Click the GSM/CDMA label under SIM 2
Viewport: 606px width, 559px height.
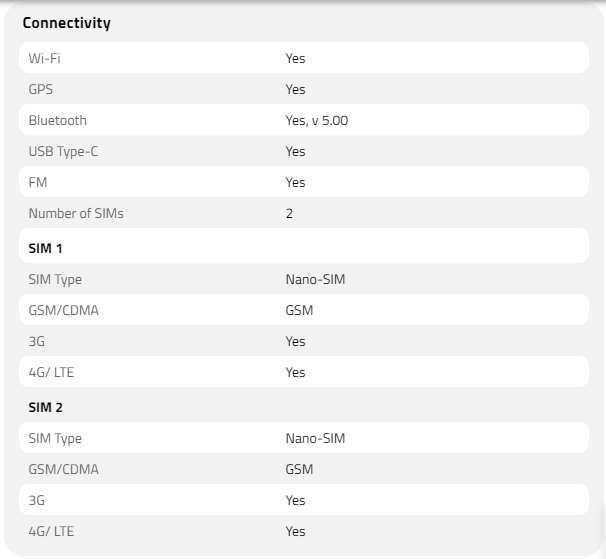[63, 469]
